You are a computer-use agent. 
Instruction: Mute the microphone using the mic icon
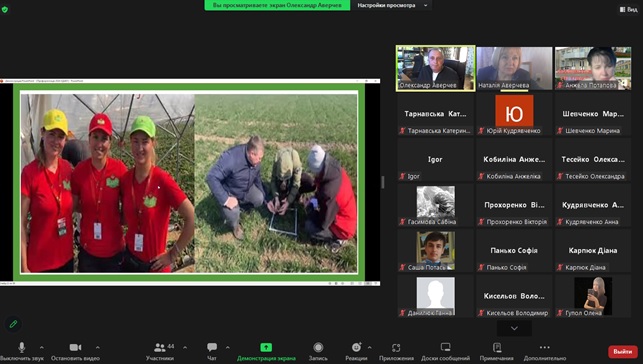[22, 347]
